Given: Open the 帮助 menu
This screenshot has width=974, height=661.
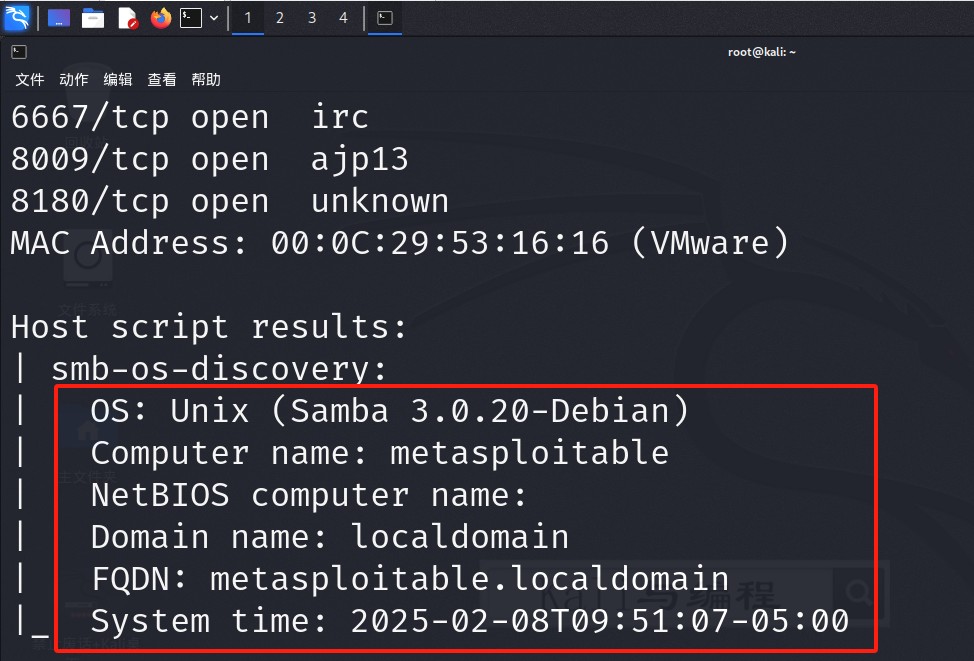Looking at the screenshot, I should pyautogui.click(x=206, y=80).
